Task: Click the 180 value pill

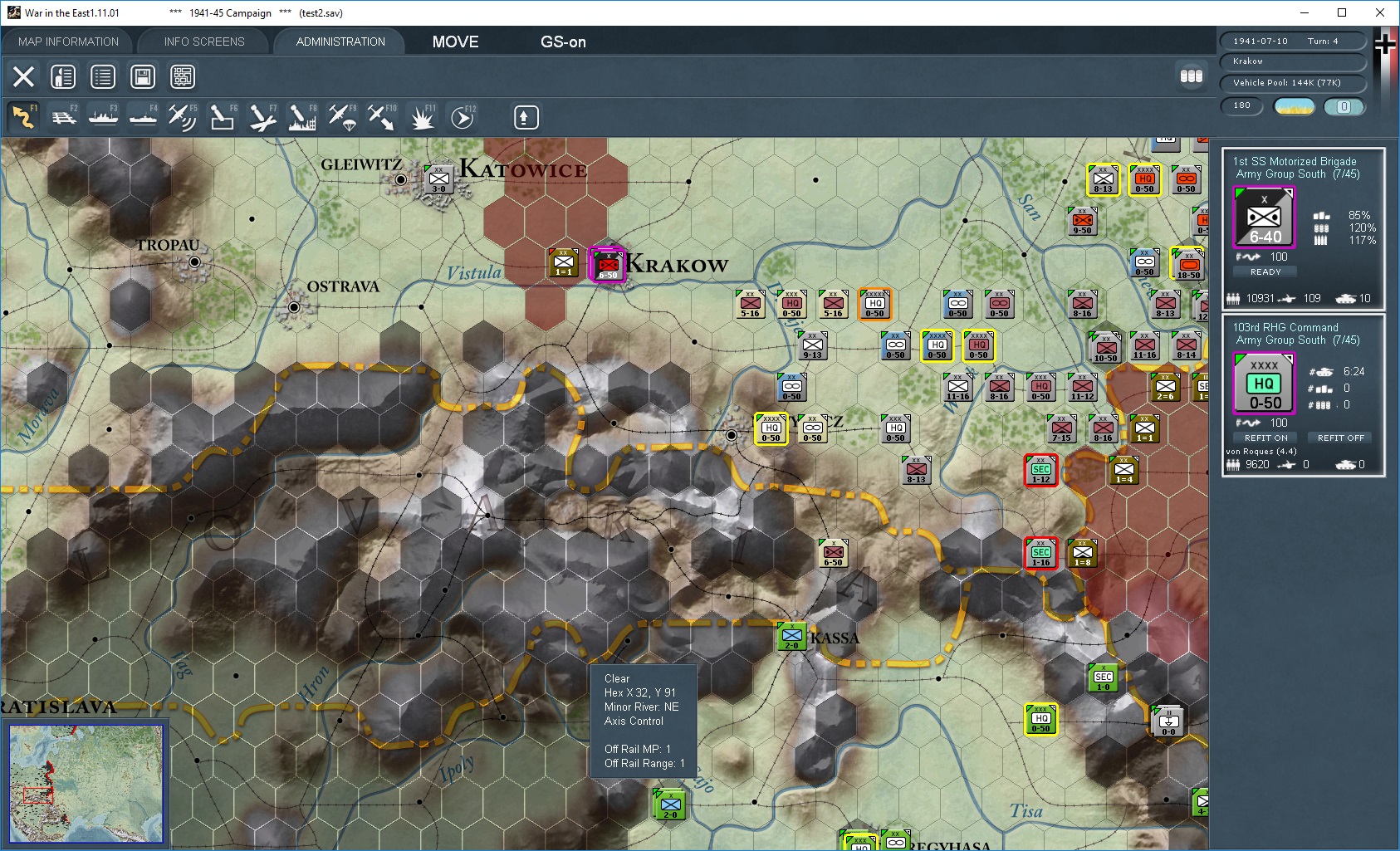Action: 1242,105
